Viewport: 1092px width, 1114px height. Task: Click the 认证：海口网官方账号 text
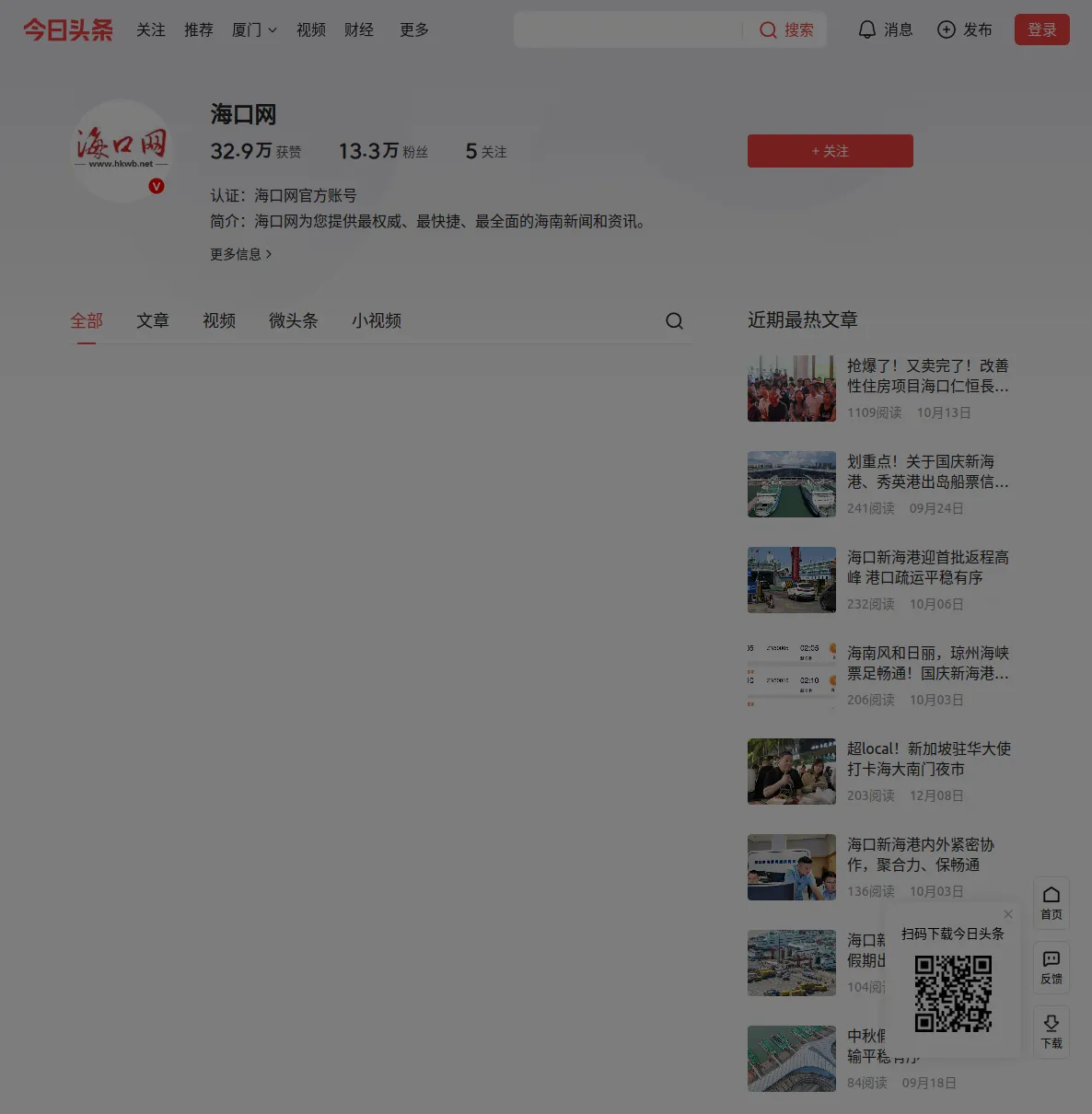coord(284,195)
